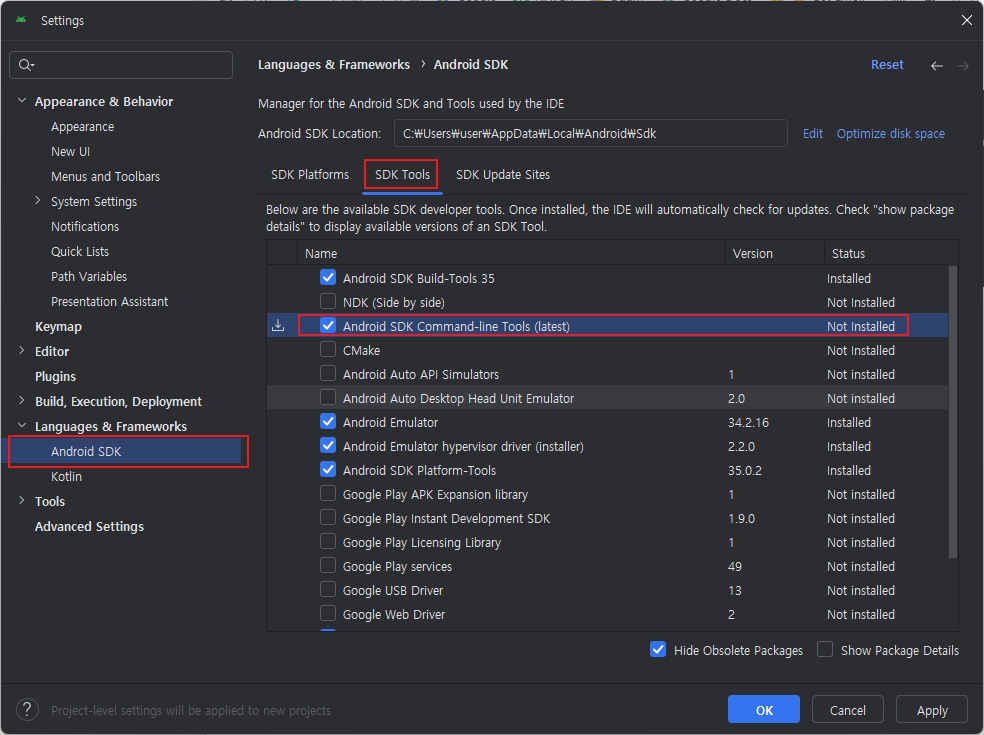The width and height of the screenshot is (984, 735).
Task: Click the Status column header
Action: point(890,253)
